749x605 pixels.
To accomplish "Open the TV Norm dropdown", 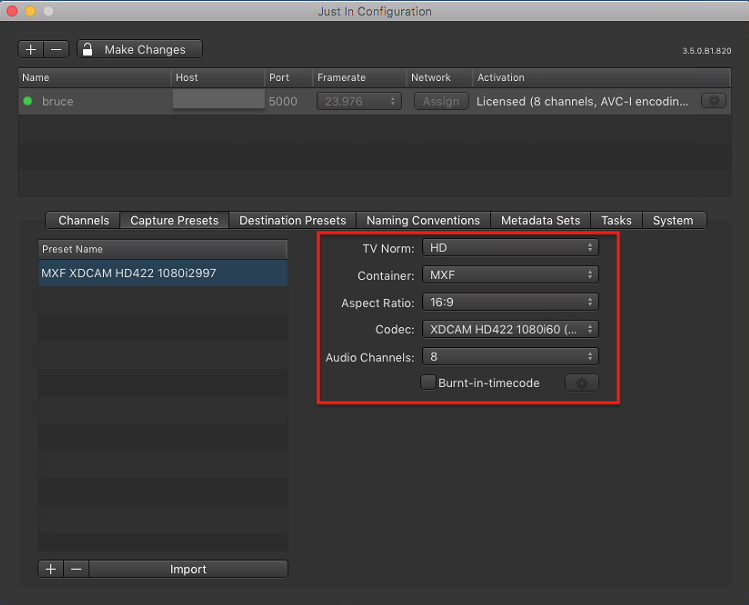I will 510,247.
